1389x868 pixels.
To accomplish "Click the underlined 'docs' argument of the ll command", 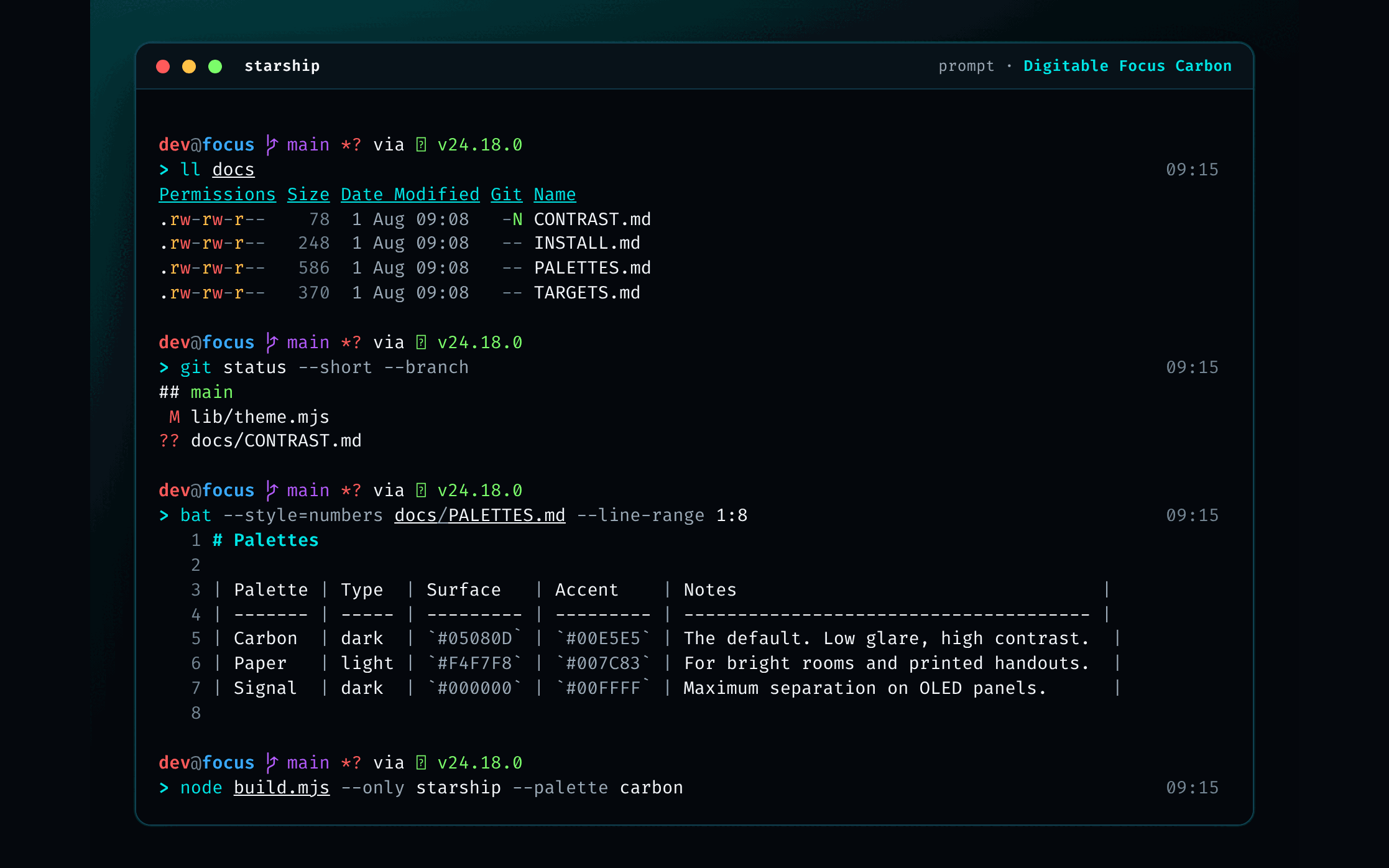I will pyautogui.click(x=233, y=170).
